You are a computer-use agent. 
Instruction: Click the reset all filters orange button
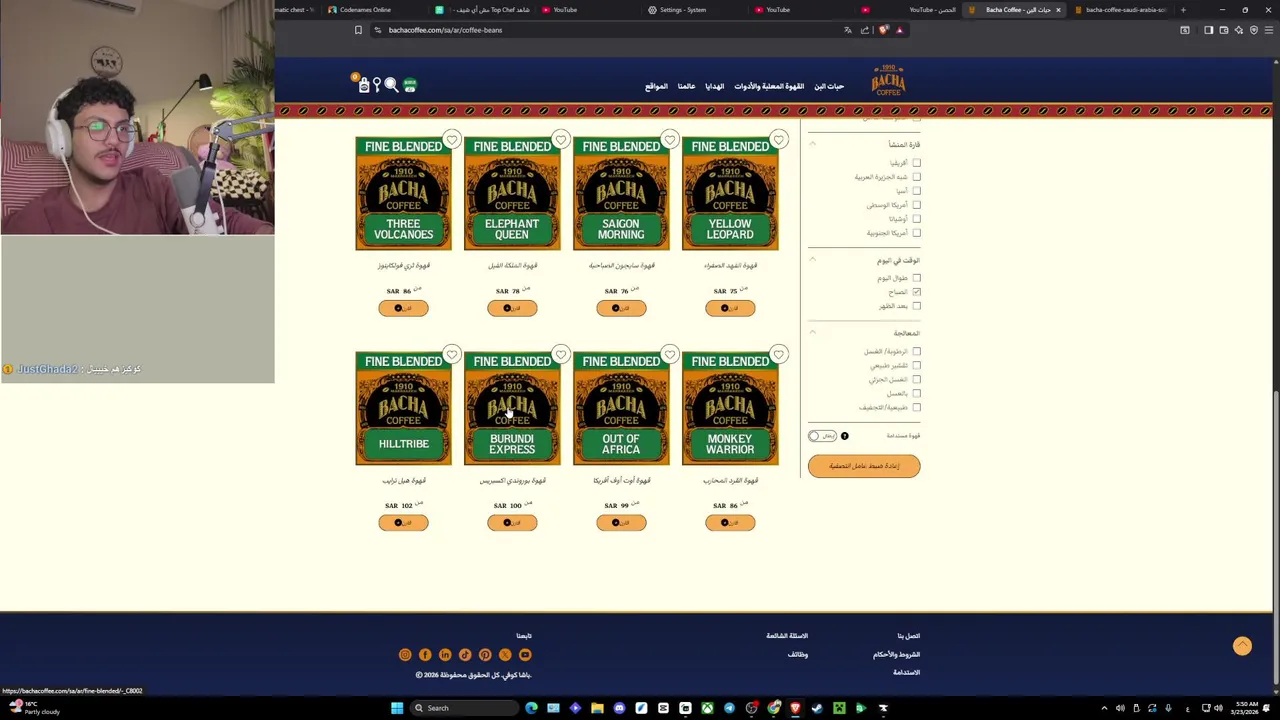pyautogui.click(x=864, y=466)
